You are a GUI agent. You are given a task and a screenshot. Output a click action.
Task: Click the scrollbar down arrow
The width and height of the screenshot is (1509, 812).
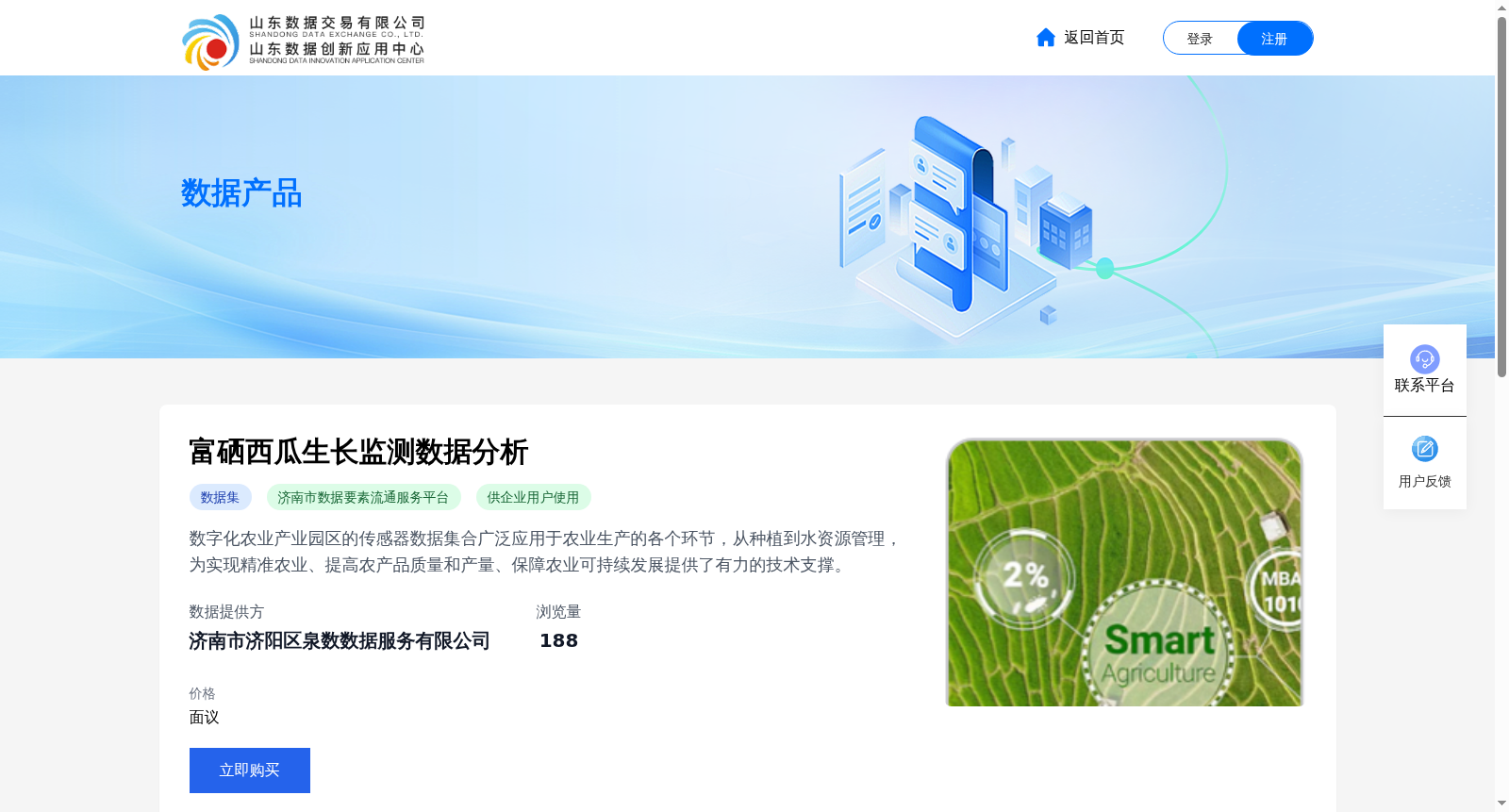pos(1501,804)
